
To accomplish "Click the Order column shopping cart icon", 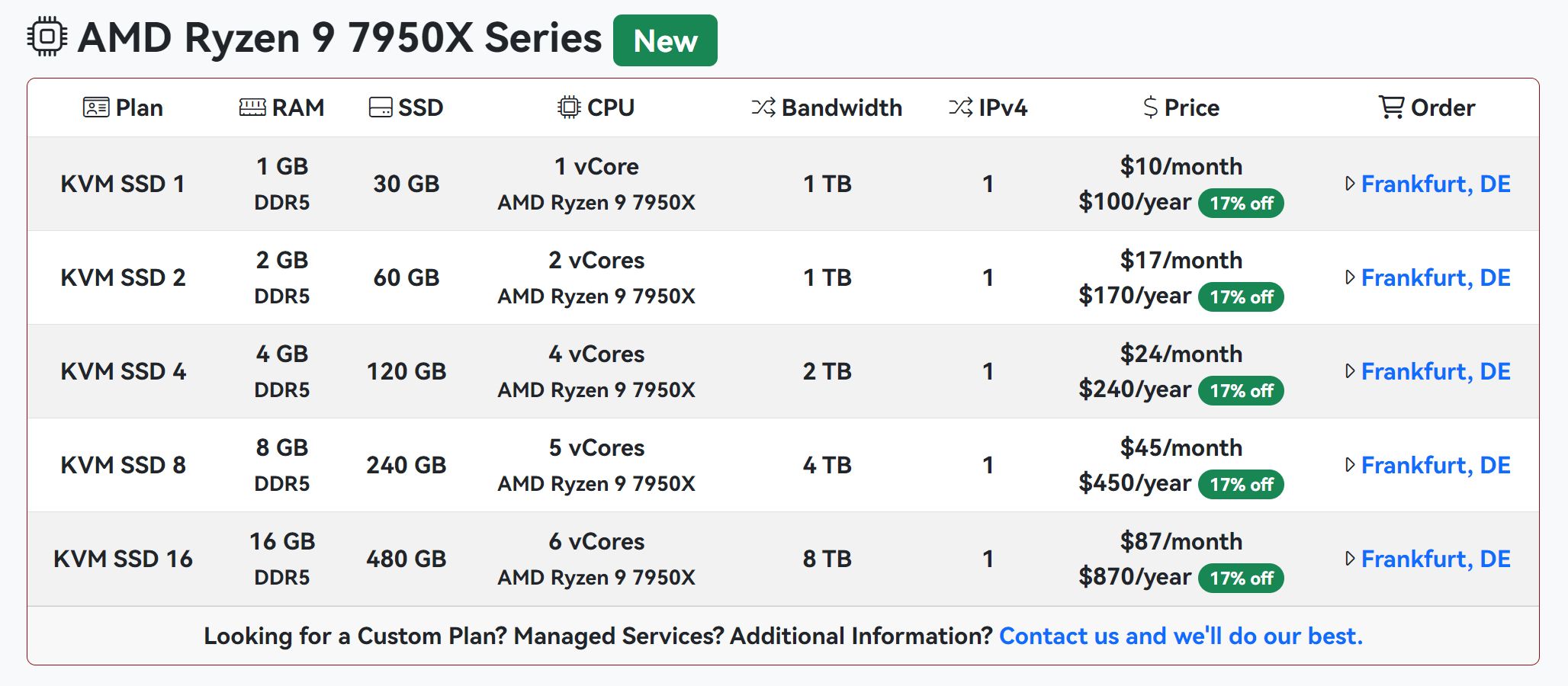I will point(1392,107).
